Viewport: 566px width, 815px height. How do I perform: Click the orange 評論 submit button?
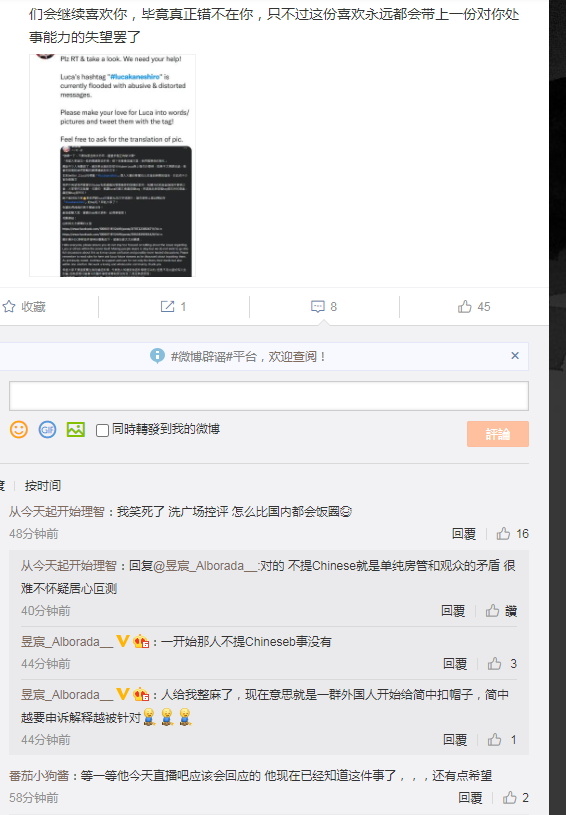pos(498,434)
